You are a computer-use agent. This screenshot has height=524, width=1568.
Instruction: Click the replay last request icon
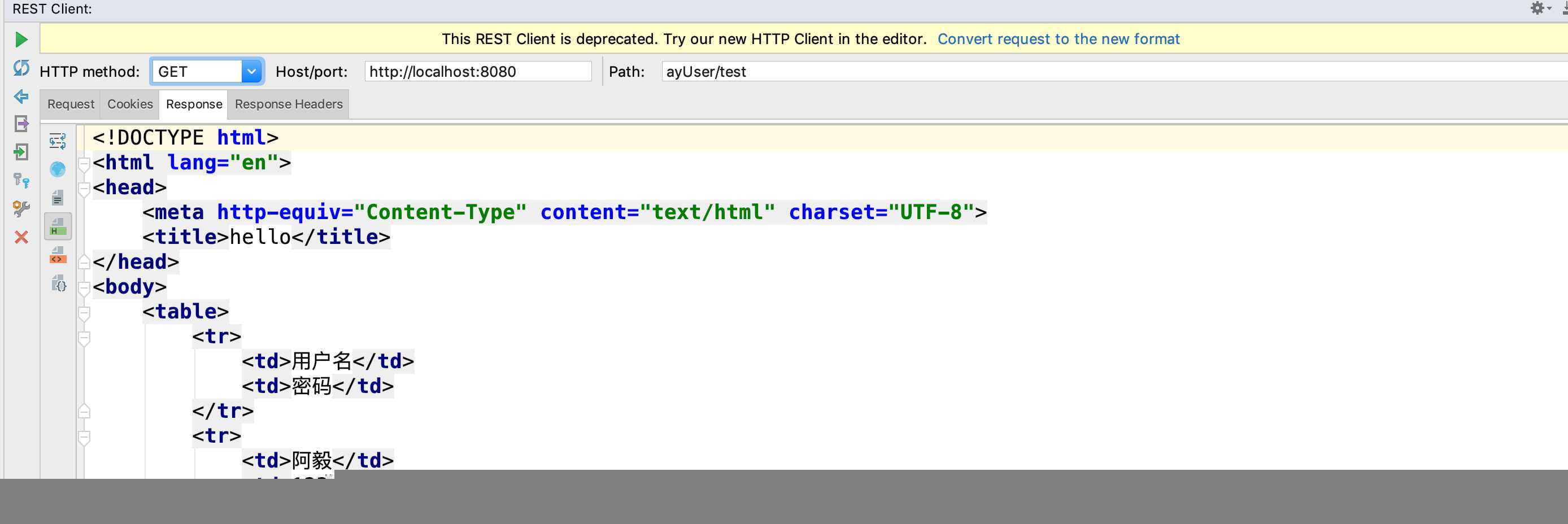21,68
